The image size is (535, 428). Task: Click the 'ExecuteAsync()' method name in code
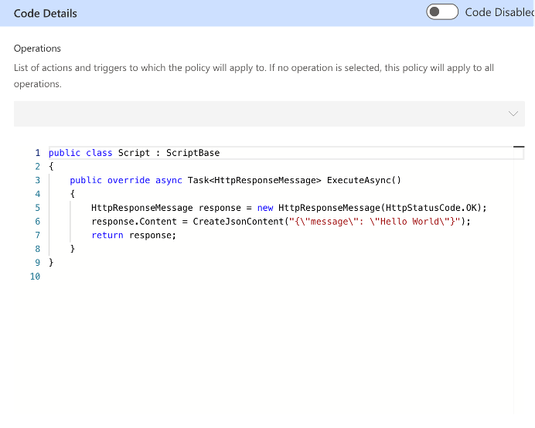point(364,180)
